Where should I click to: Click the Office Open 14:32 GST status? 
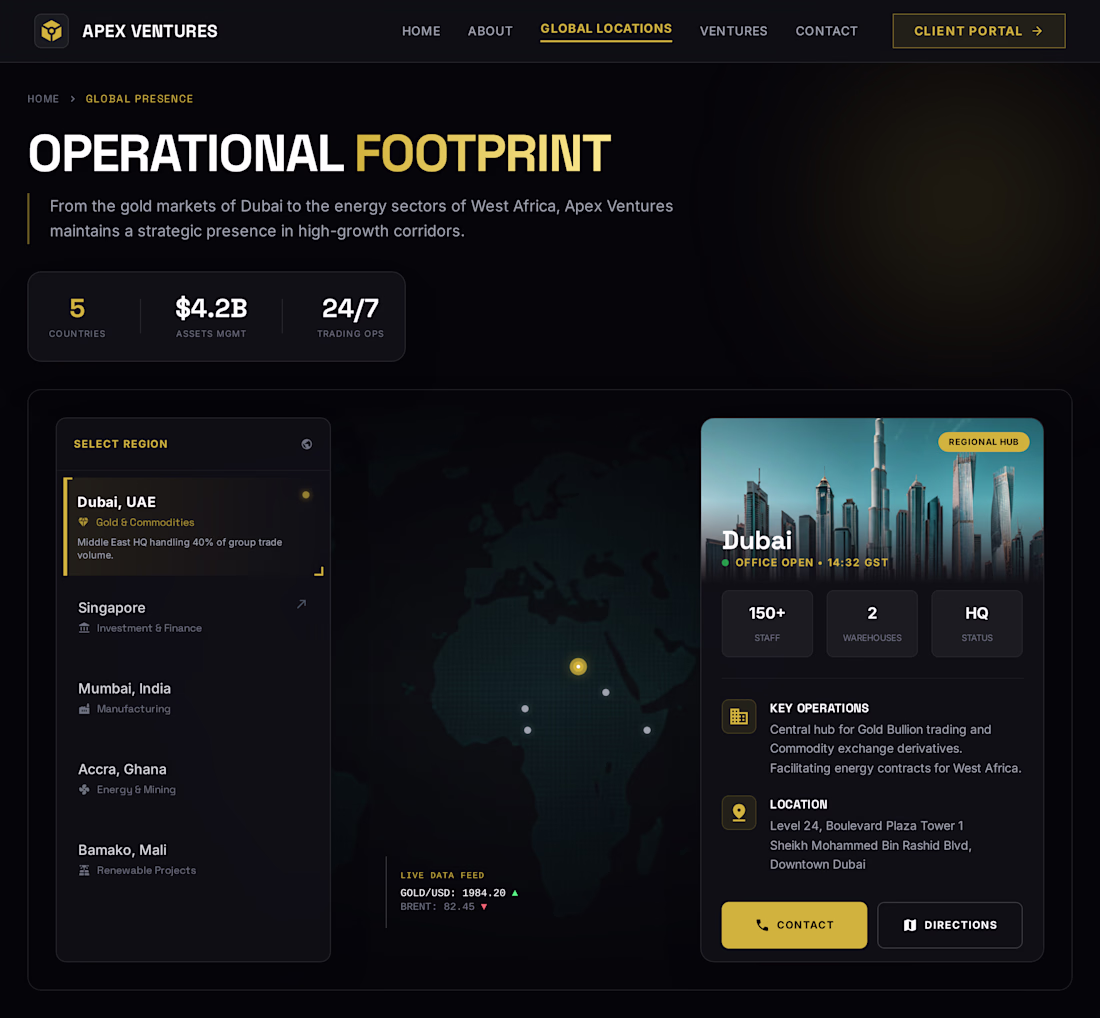coord(805,563)
